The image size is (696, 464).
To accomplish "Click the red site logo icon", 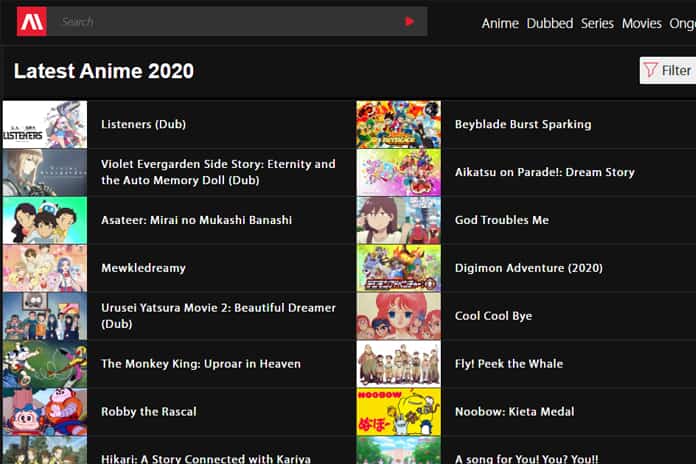I will pyautogui.click(x=32, y=21).
